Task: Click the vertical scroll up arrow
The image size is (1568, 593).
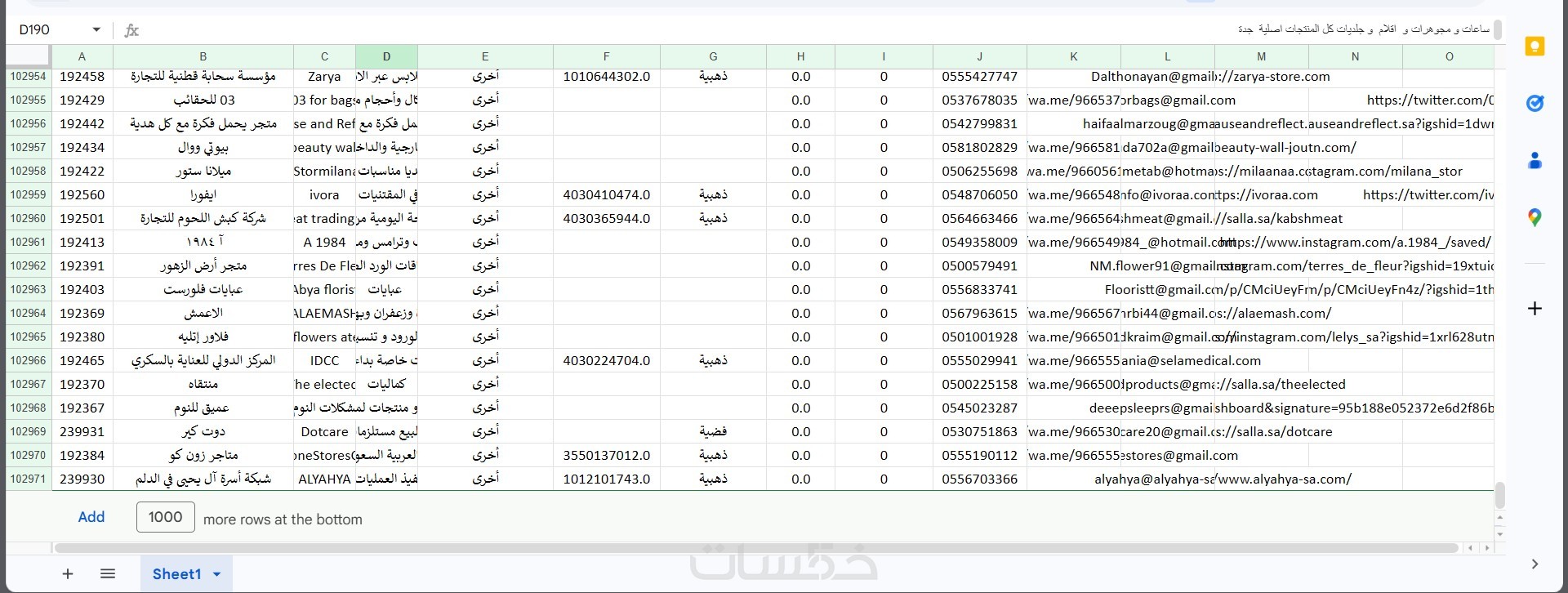Action: tap(1499, 518)
